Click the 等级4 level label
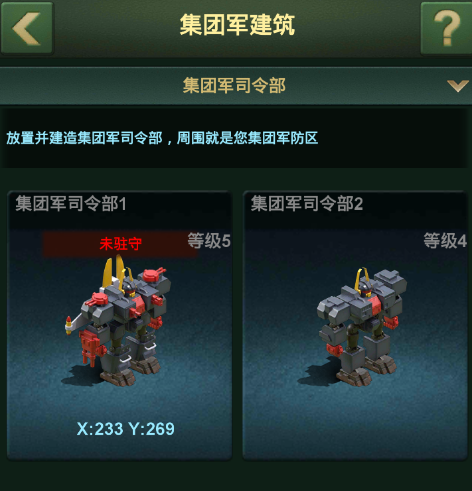The height and width of the screenshot is (491, 472). point(445,241)
